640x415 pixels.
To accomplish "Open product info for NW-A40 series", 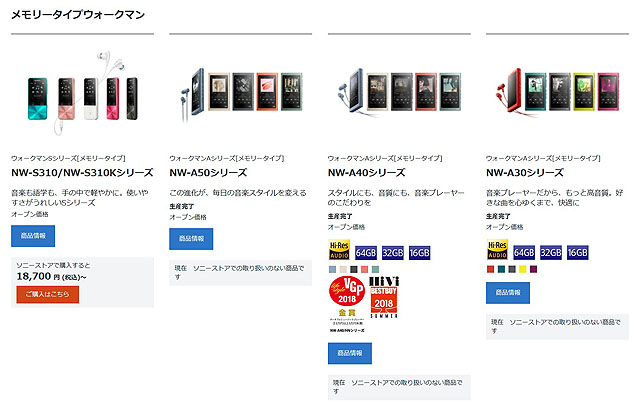I will [350, 353].
